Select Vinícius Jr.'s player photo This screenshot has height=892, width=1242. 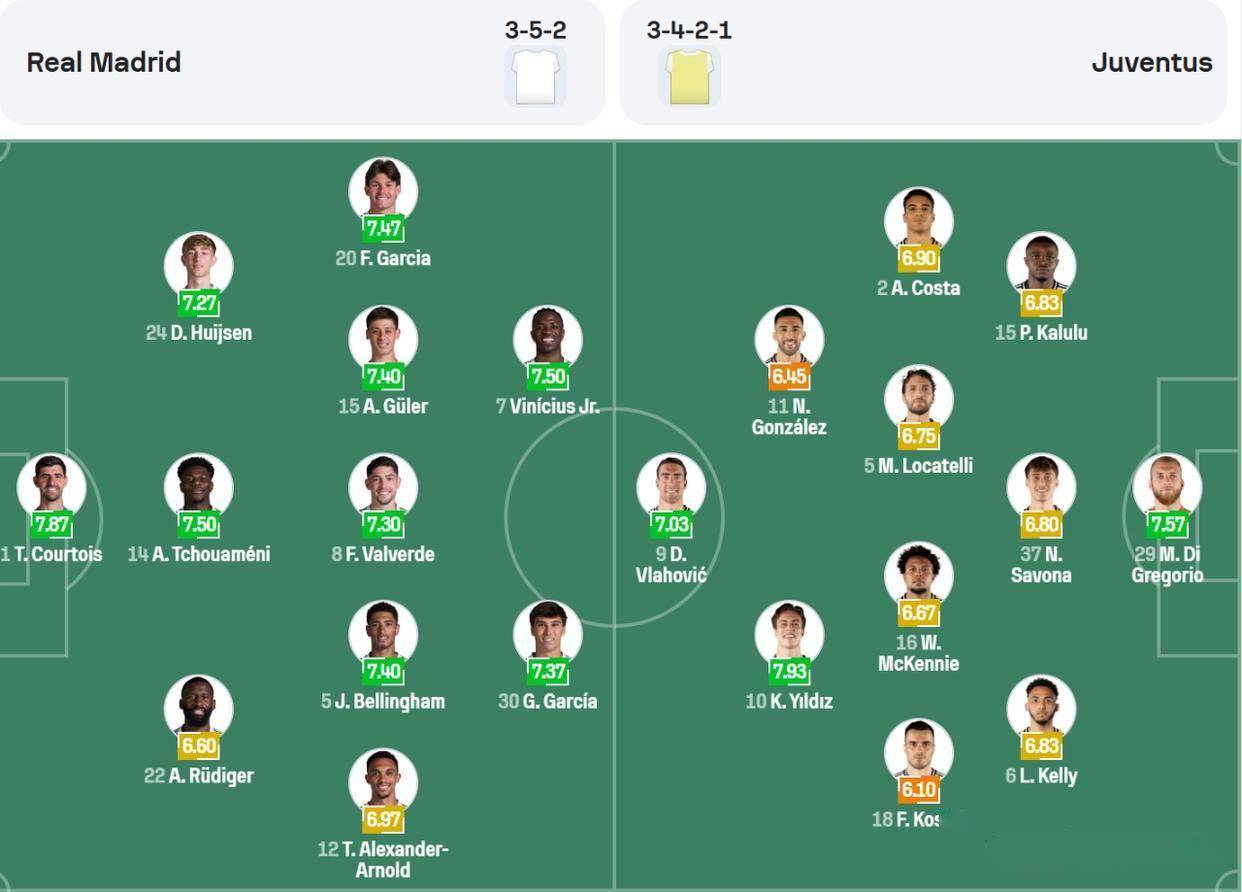pyautogui.click(x=548, y=338)
